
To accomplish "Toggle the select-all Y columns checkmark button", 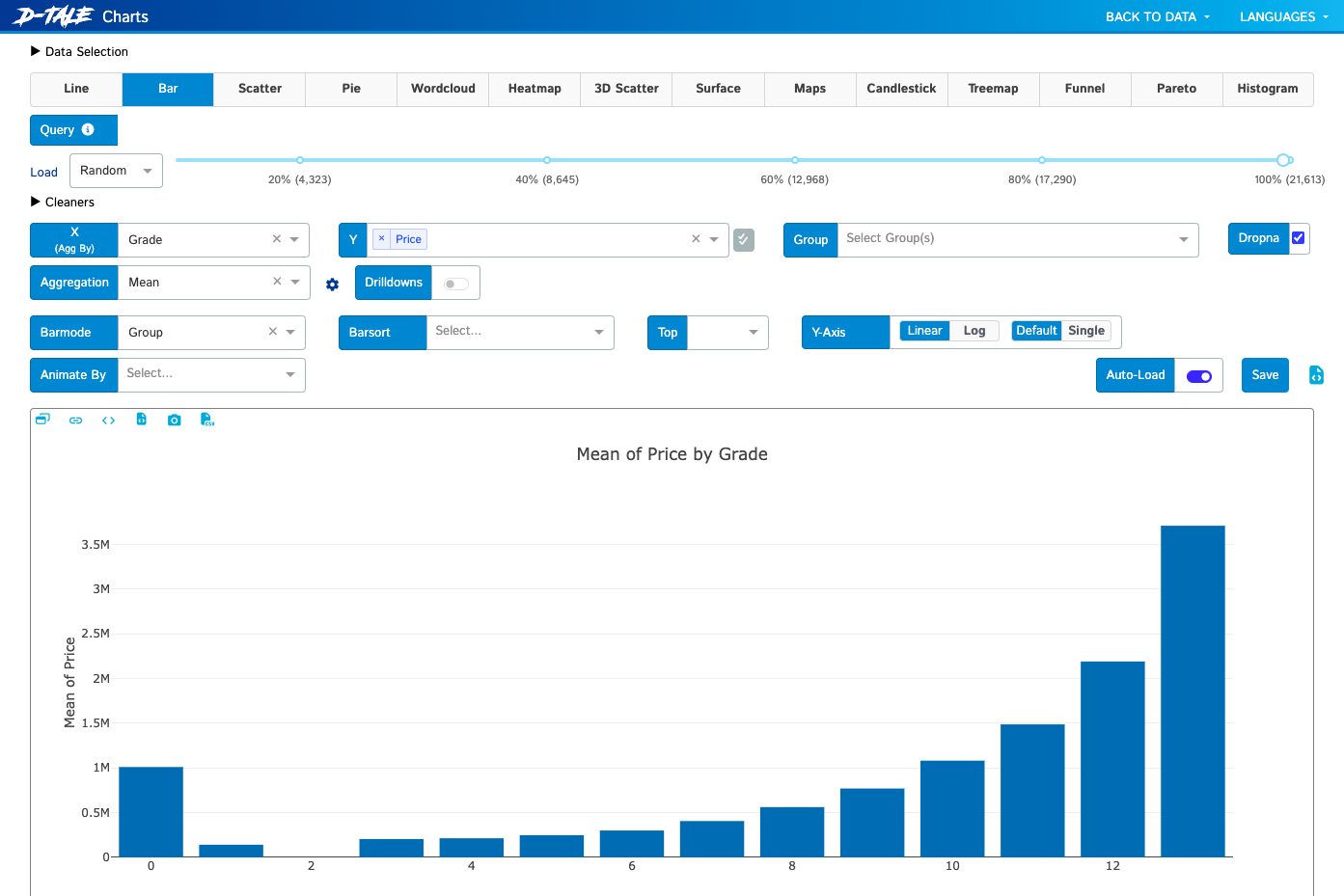I will click(x=744, y=239).
